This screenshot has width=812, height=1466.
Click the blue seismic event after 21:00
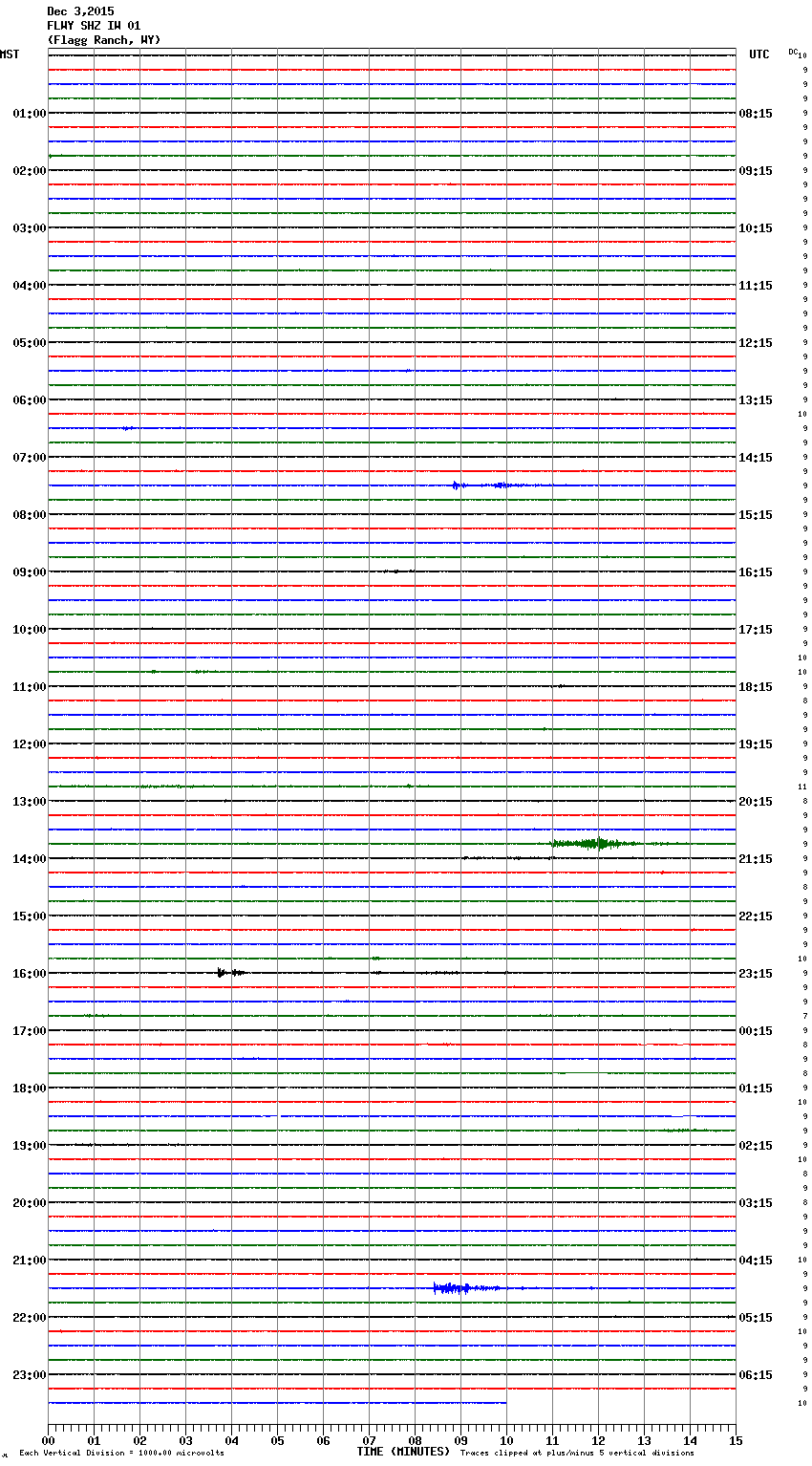click(466, 1288)
